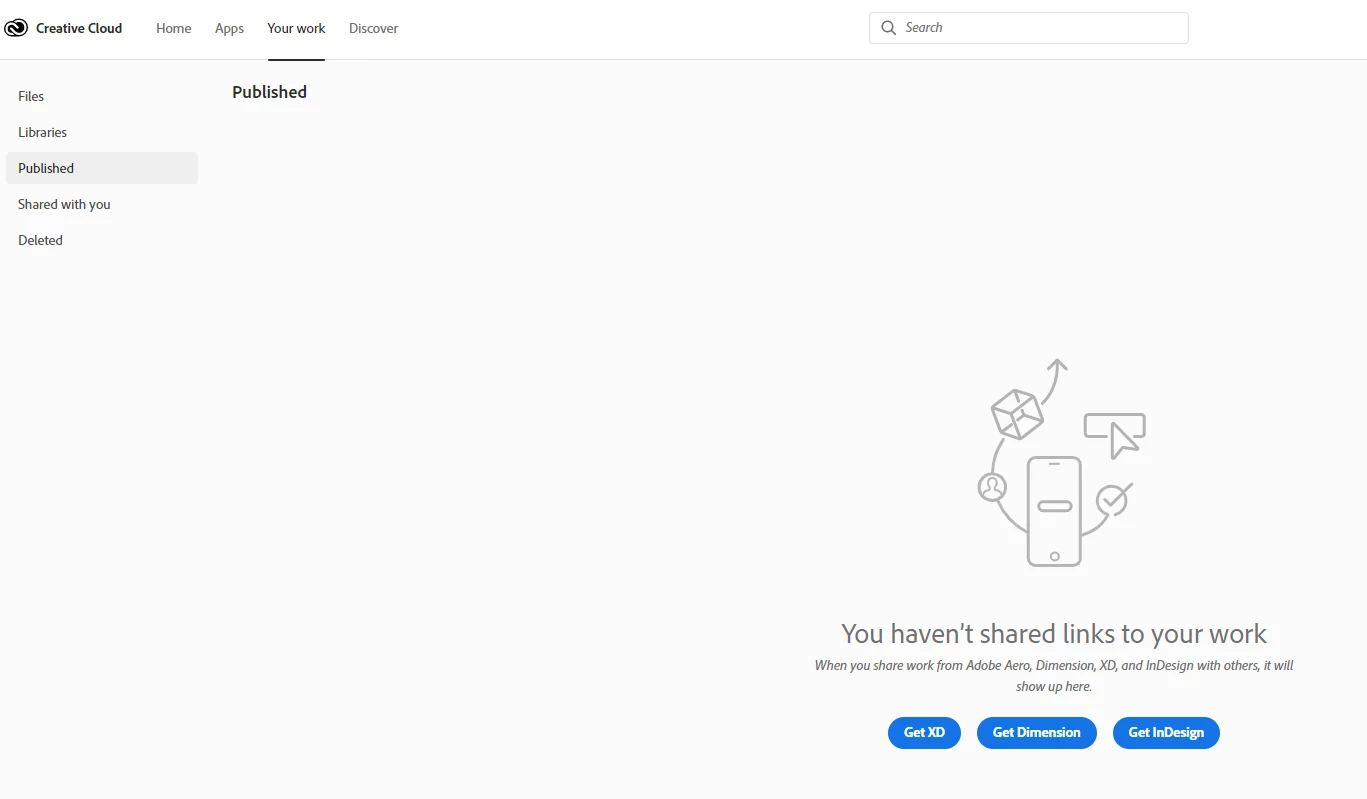Click the Get XD button
The height and width of the screenshot is (799, 1367).
(x=924, y=733)
